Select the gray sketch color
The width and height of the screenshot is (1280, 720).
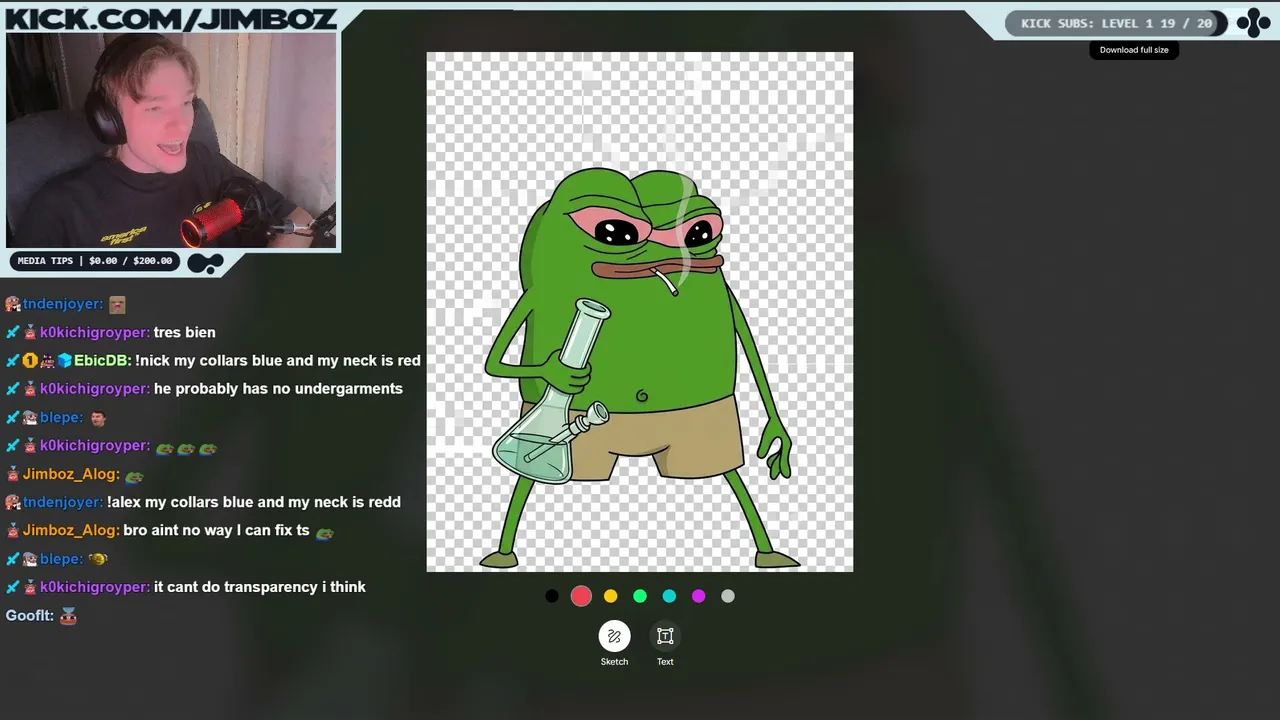tap(728, 596)
